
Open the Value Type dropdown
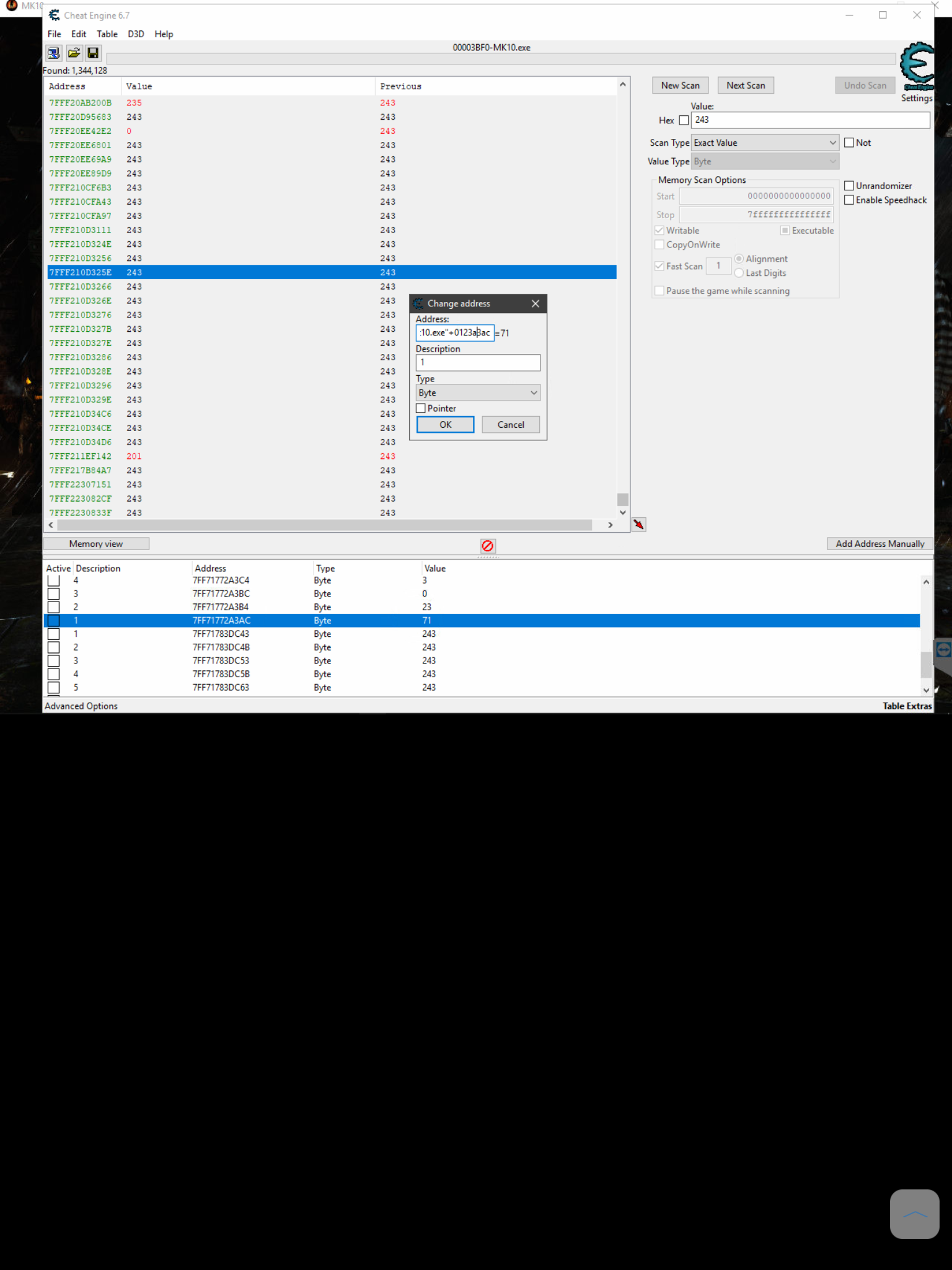point(765,162)
